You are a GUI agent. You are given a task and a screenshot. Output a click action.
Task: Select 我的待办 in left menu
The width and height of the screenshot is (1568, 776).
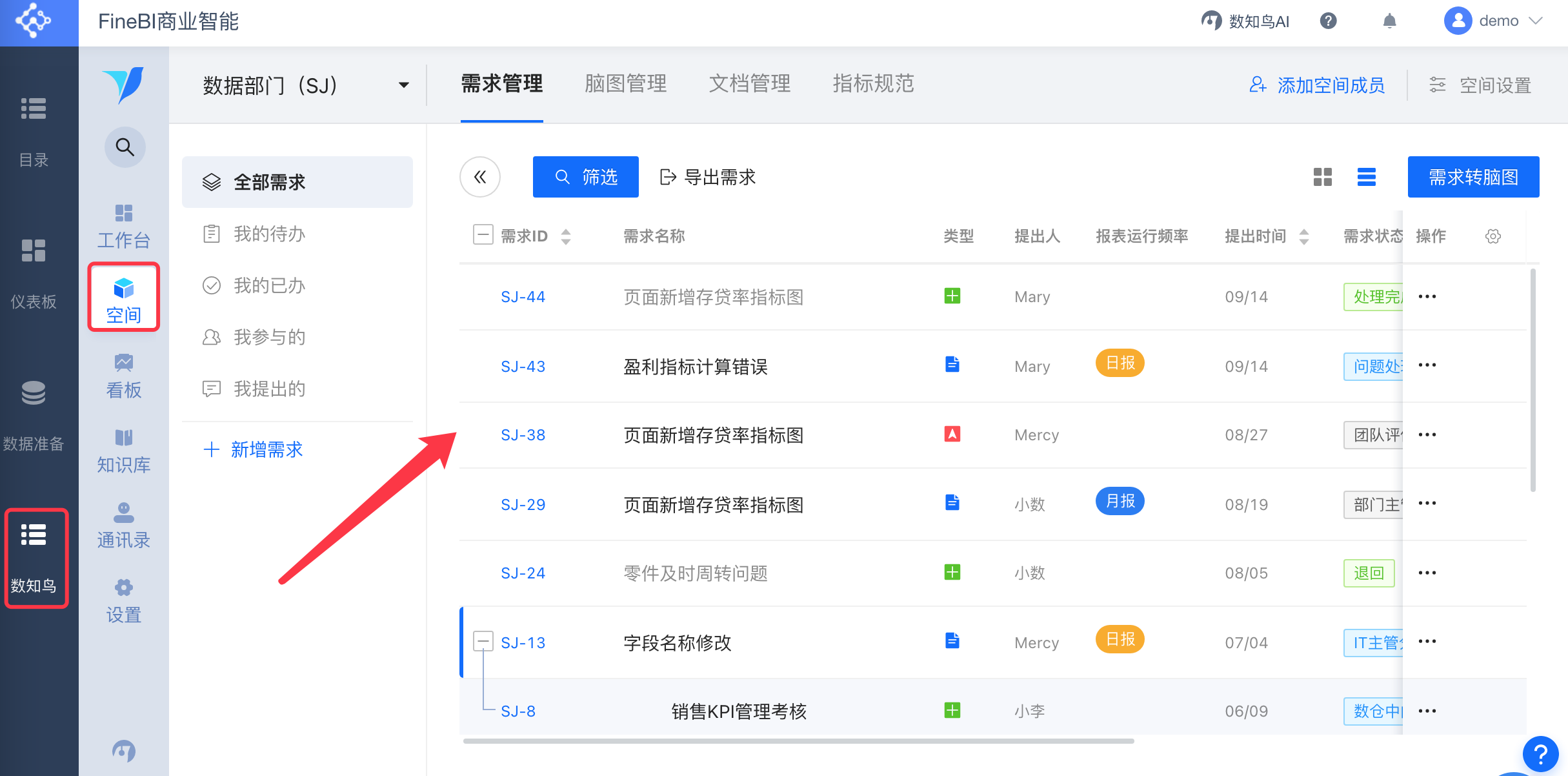(x=269, y=234)
